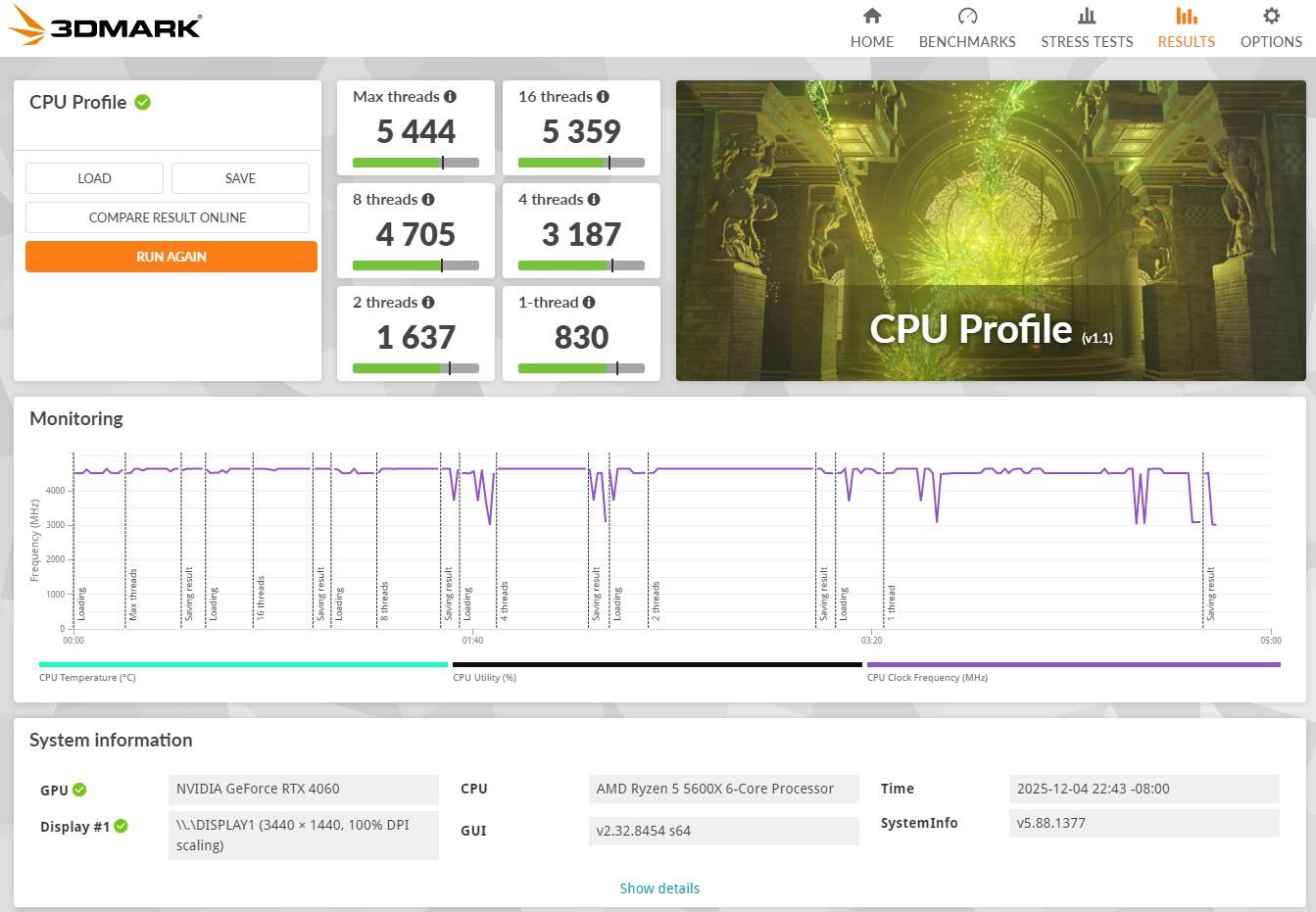This screenshot has width=1316, height=912.
Task: Click the CPU Profile verified checkmark
Action: (x=143, y=102)
